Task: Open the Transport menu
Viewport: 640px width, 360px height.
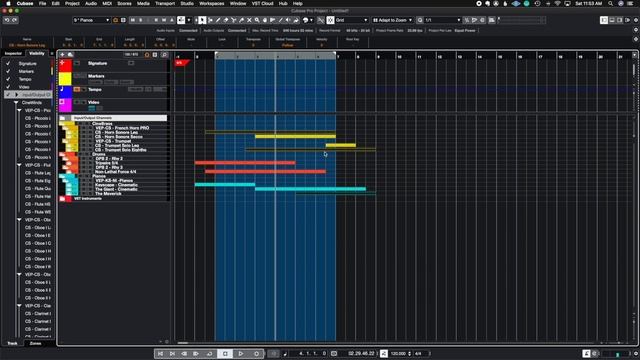Action: click(165, 3)
